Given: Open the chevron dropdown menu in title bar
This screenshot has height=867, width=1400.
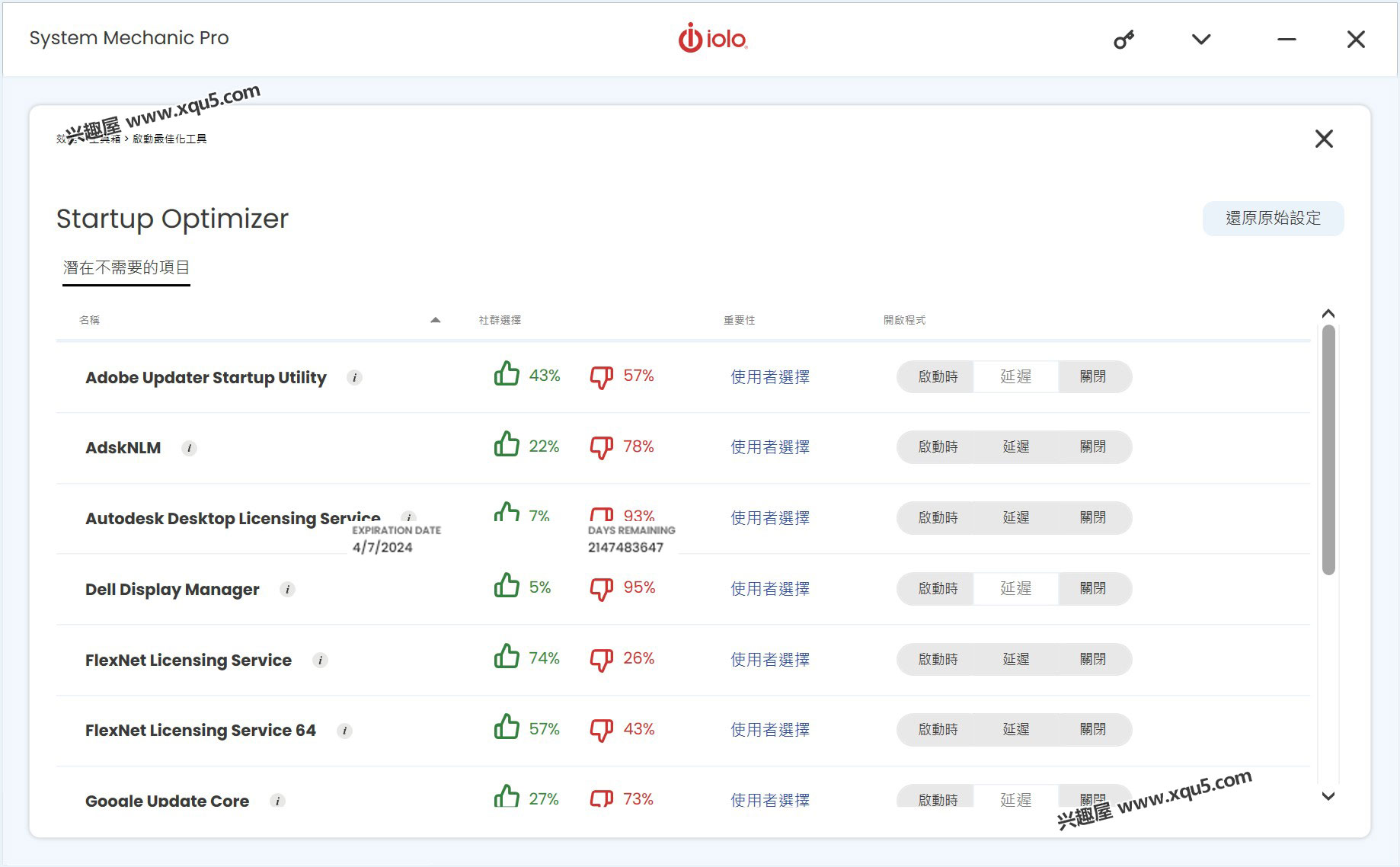Looking at the screenshot, I should [x=1201, y=40].
